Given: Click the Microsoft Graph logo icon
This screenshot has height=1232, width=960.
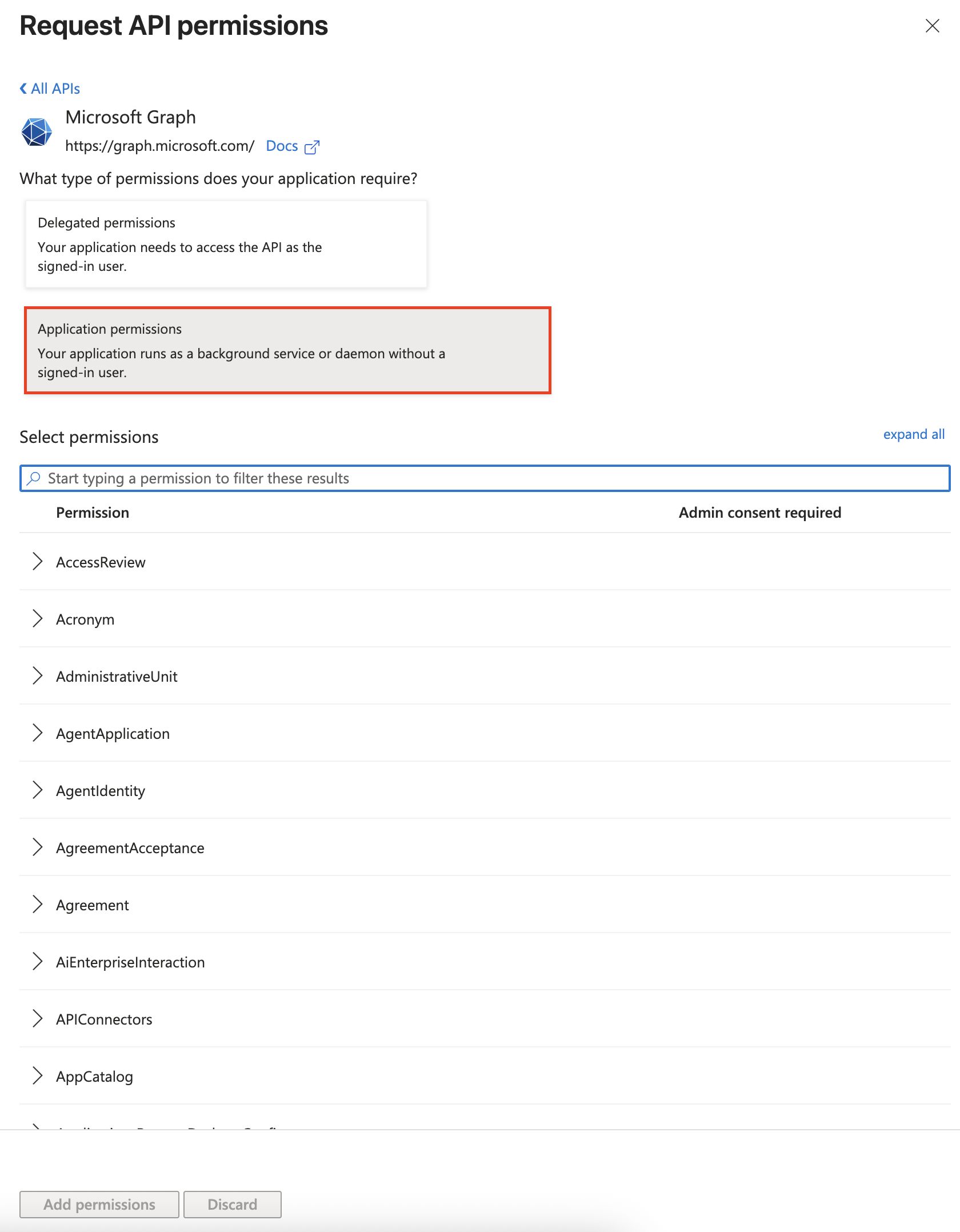Looking at the screenshot, I should pos(37,133).
